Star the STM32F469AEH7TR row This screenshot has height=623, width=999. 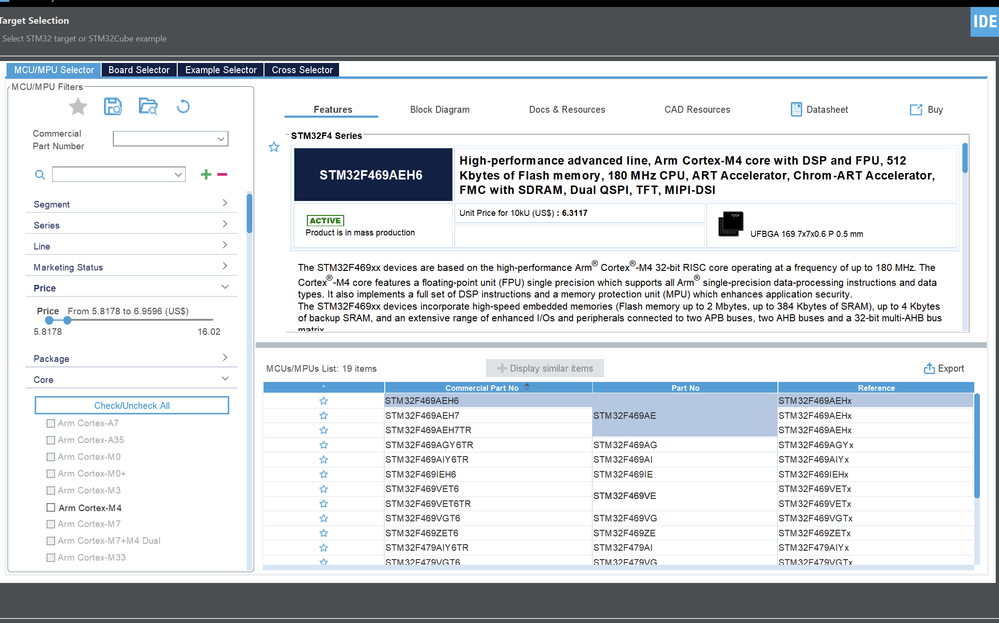[x=324, y=430]
